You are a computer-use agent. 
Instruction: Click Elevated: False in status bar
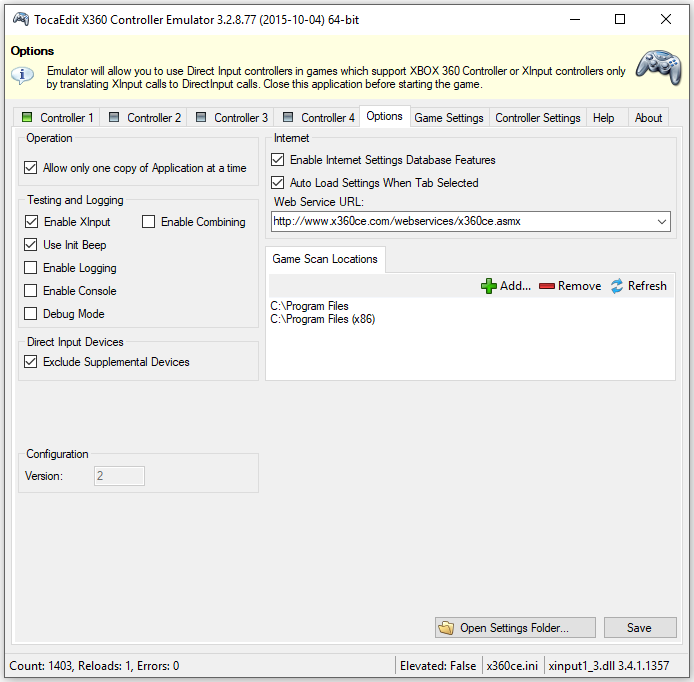click(438, 666)
